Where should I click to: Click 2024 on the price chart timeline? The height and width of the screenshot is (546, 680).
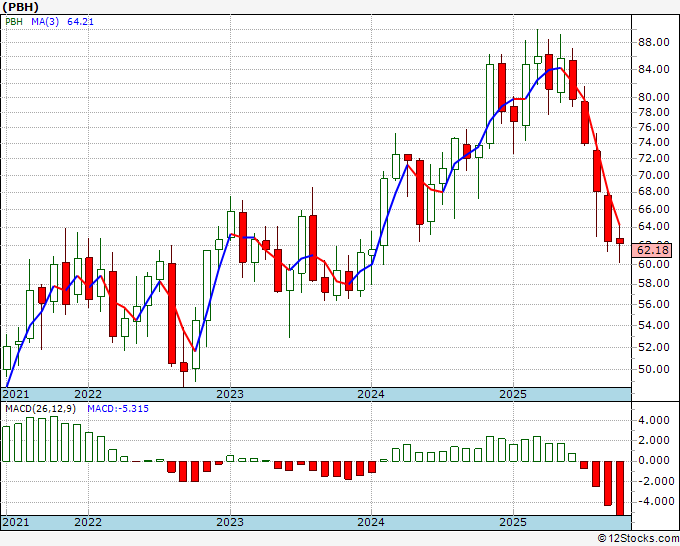click(x=371, y=395)
